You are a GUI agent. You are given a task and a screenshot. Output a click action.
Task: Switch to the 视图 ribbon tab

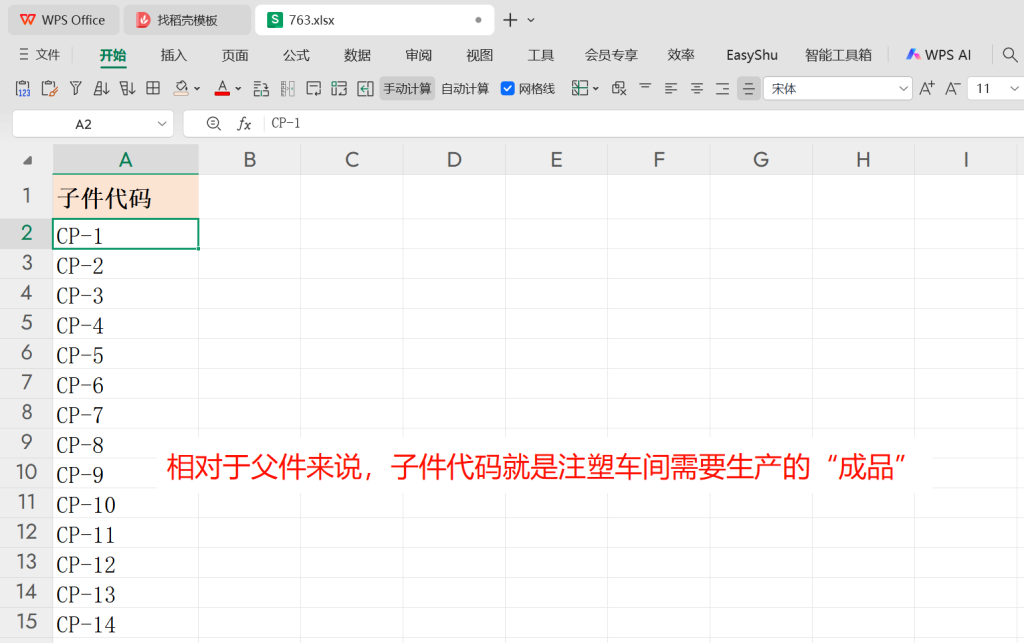[479, 55]
